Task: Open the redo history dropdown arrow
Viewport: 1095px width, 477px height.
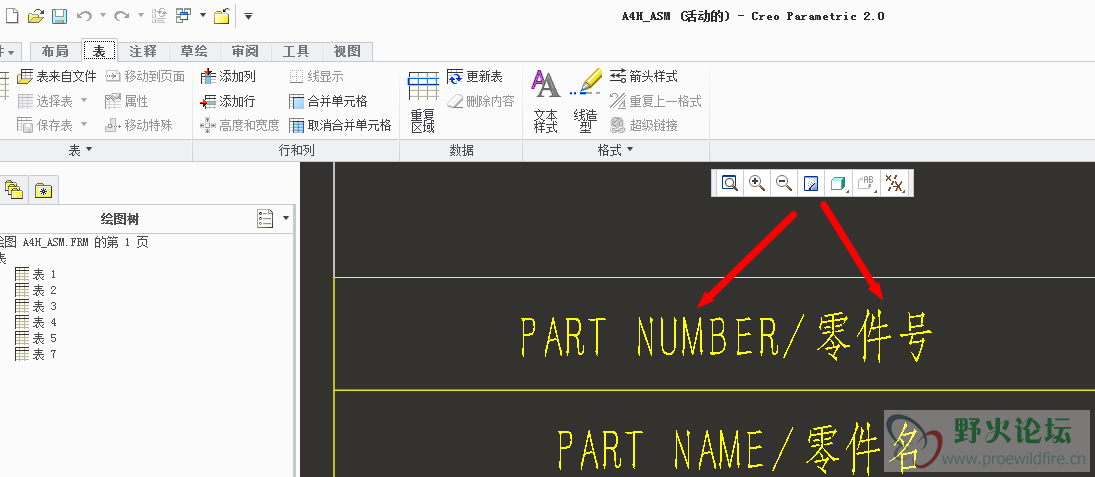Action: [140, 15]
